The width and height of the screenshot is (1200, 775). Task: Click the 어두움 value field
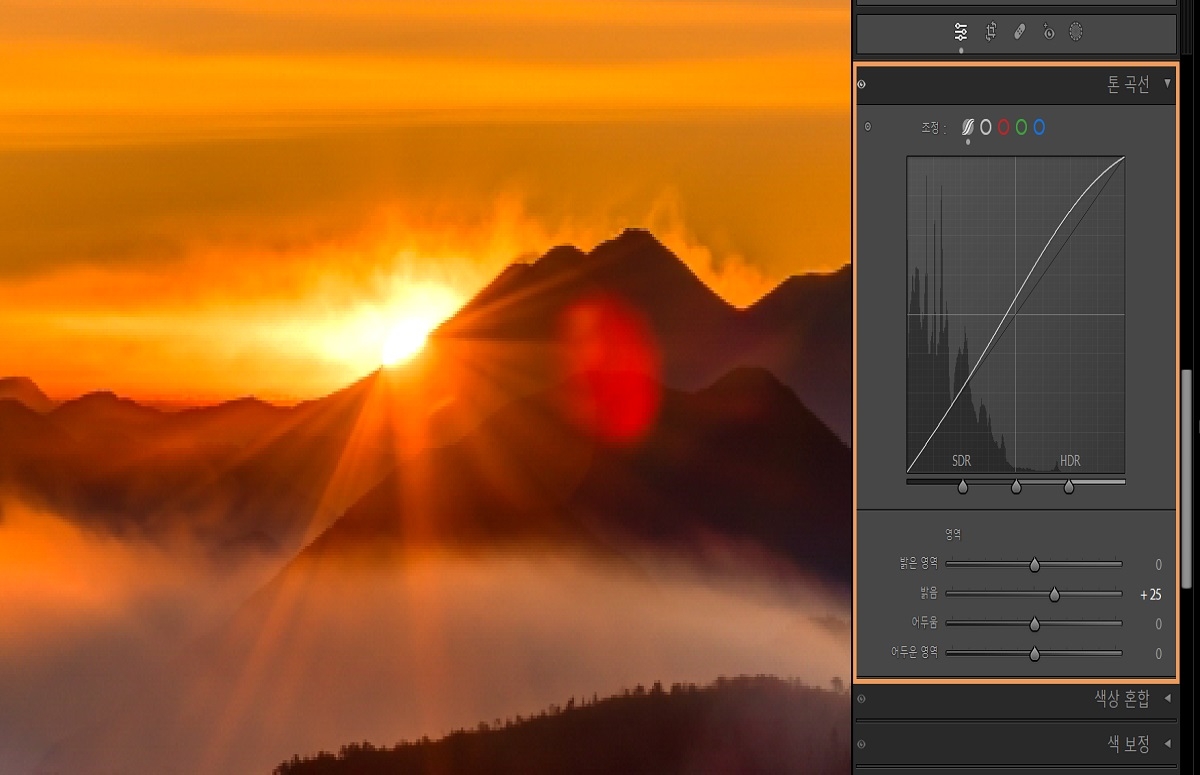1158,624
